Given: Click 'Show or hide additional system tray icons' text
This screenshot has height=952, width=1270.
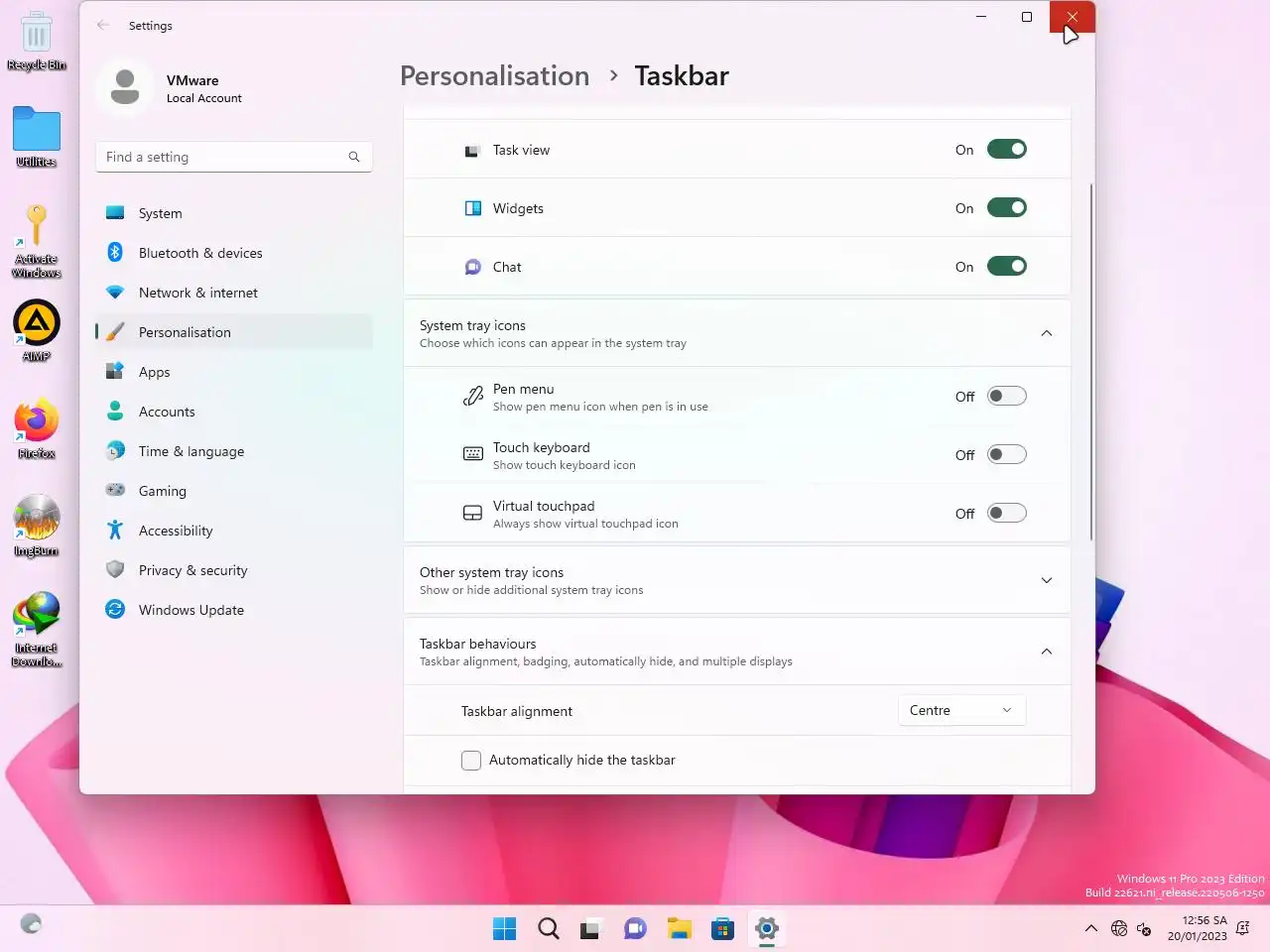Looking at the screenshot, I should click(531, 590).
